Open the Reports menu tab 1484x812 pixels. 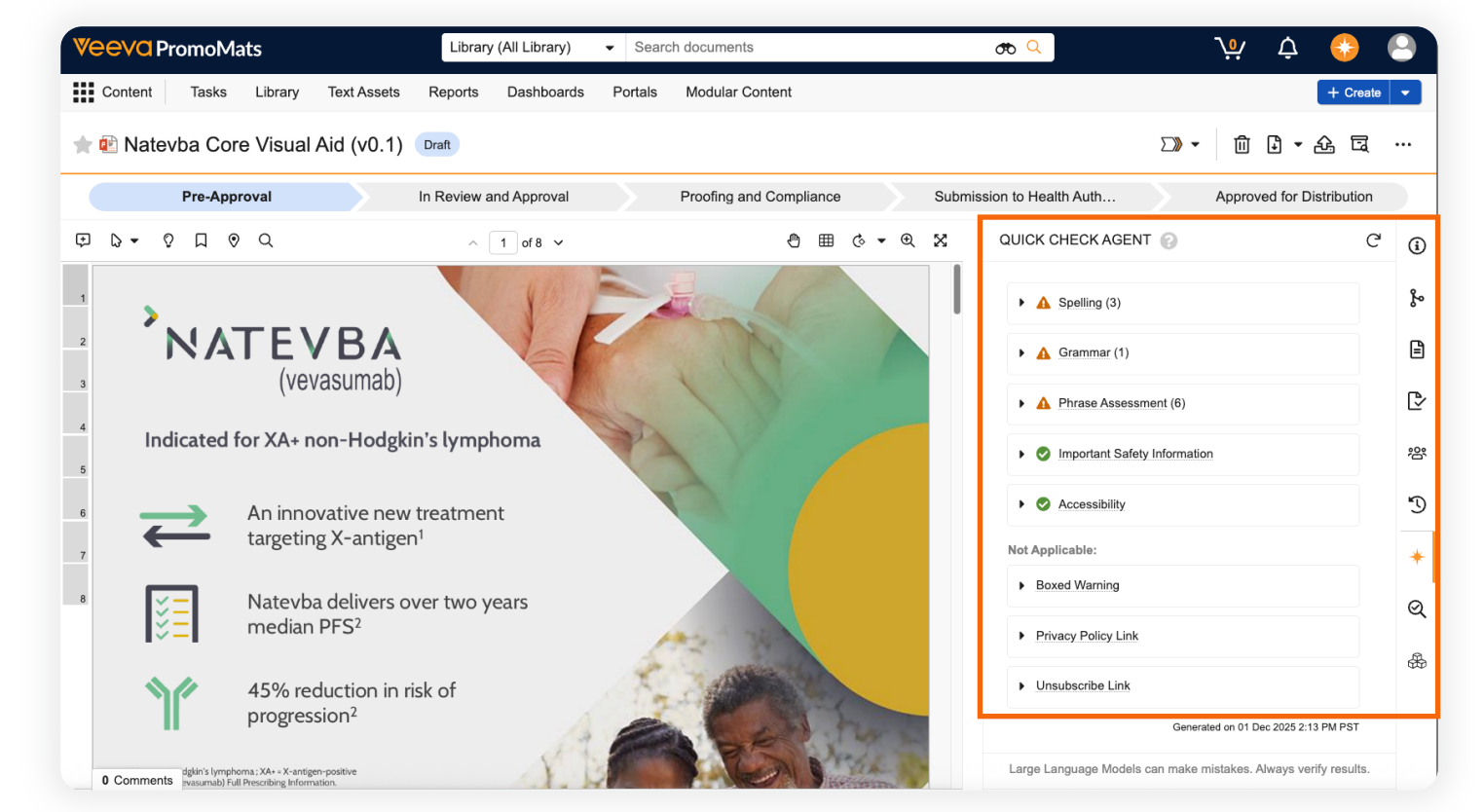click(x=453, y=92)
